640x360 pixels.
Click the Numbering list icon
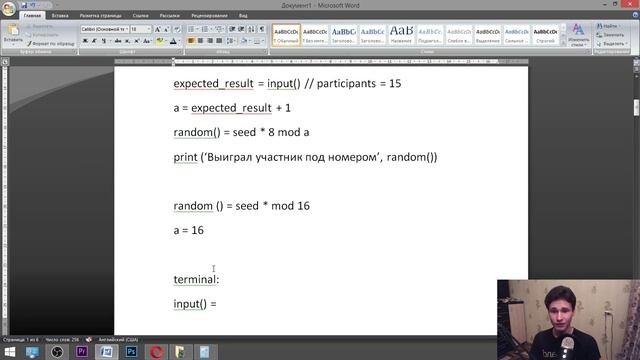(x=206, y=29)
